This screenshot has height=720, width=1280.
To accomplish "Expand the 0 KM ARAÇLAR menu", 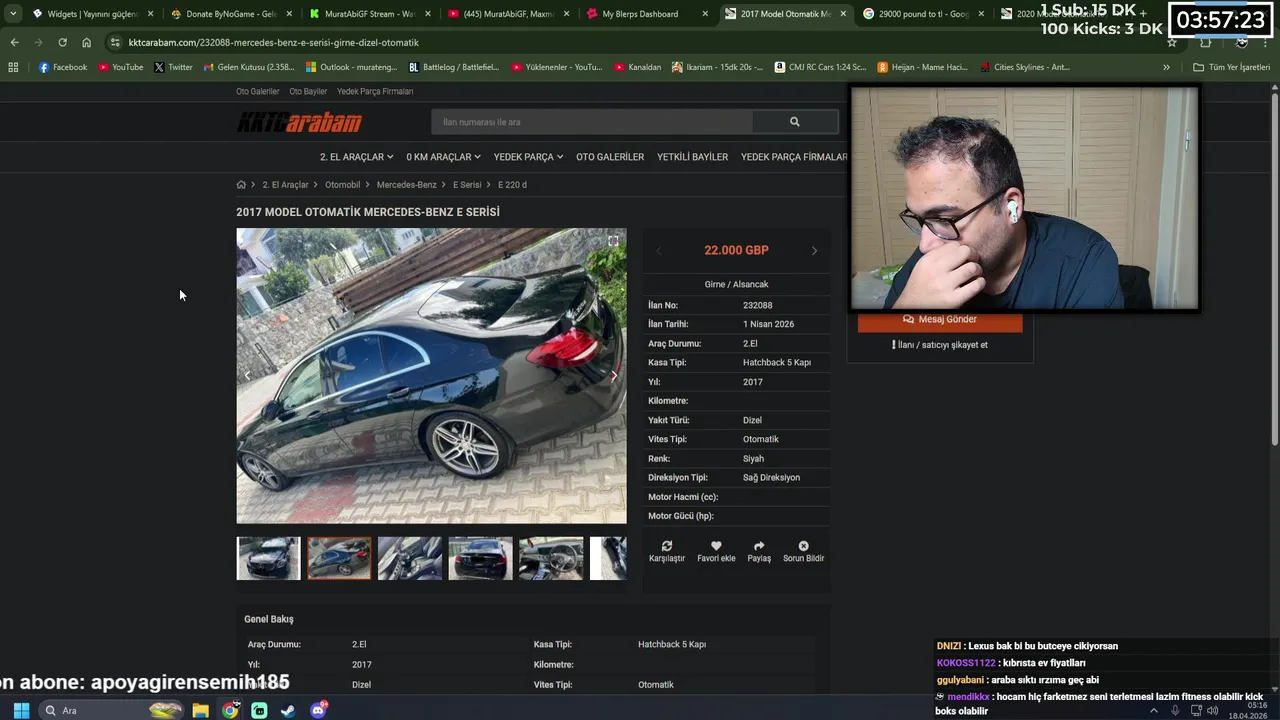I will (443, 157).
